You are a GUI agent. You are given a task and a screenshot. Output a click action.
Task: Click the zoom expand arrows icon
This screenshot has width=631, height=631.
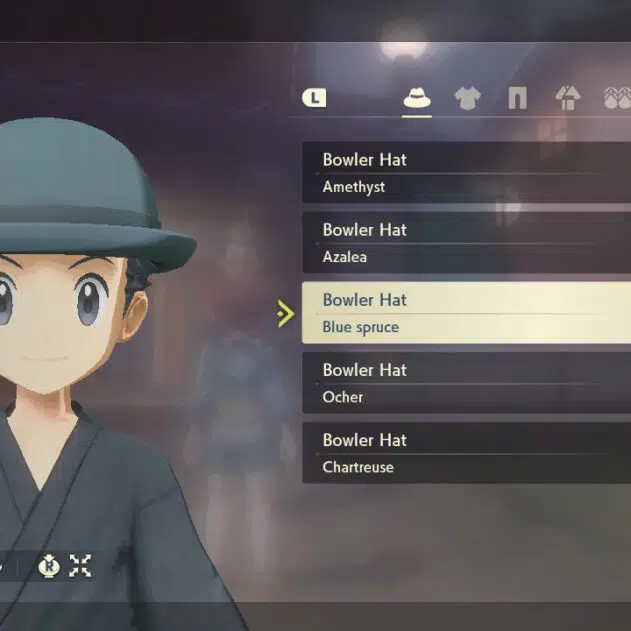click(x=80, y=565)
